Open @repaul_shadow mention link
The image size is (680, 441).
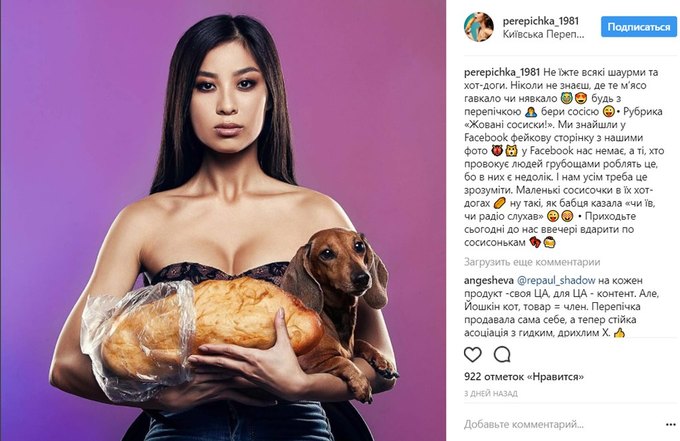tap(556, 281)
